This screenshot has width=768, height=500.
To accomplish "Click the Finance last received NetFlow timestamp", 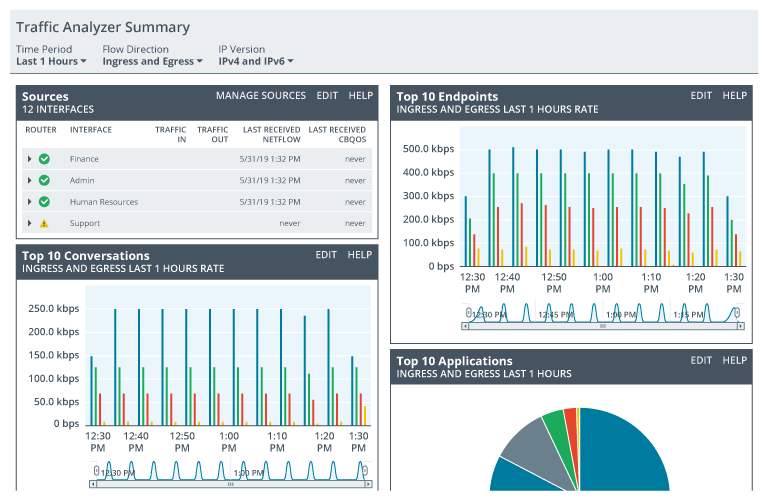I will [270, 159].
